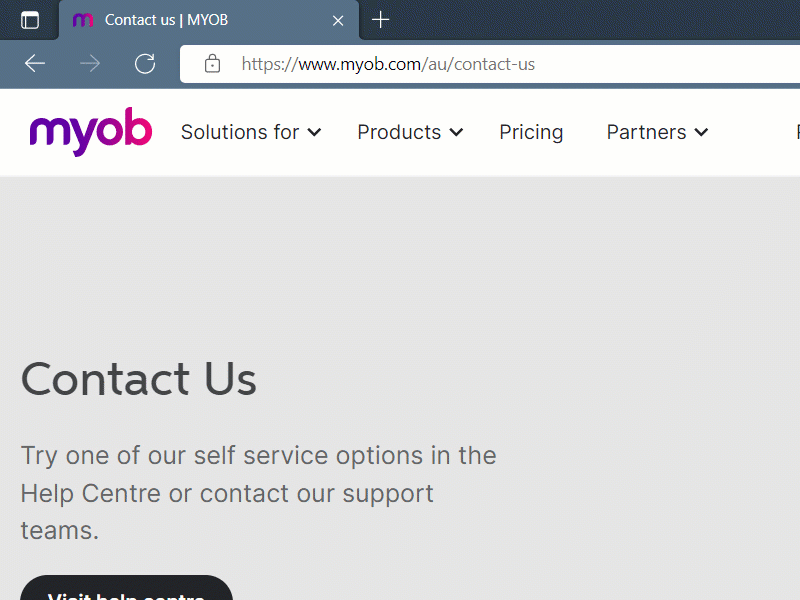Viewport: 800px width, 600px height.
Task: Expand the Products dropdown menu
Action: [410, 132]
